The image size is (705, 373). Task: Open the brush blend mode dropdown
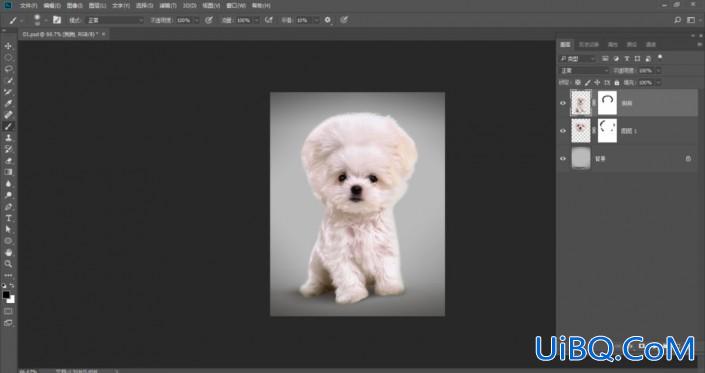(x=115, y=20)
